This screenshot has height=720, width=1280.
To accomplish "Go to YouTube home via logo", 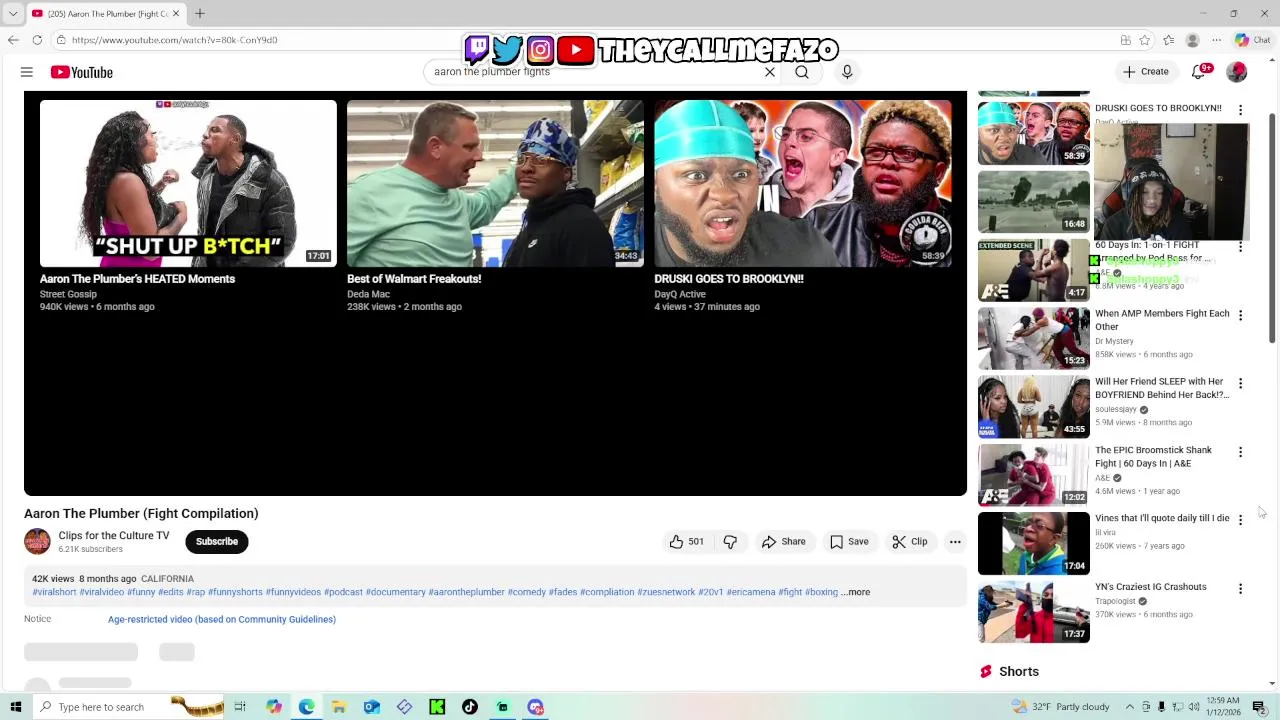I will click(82, 72).
